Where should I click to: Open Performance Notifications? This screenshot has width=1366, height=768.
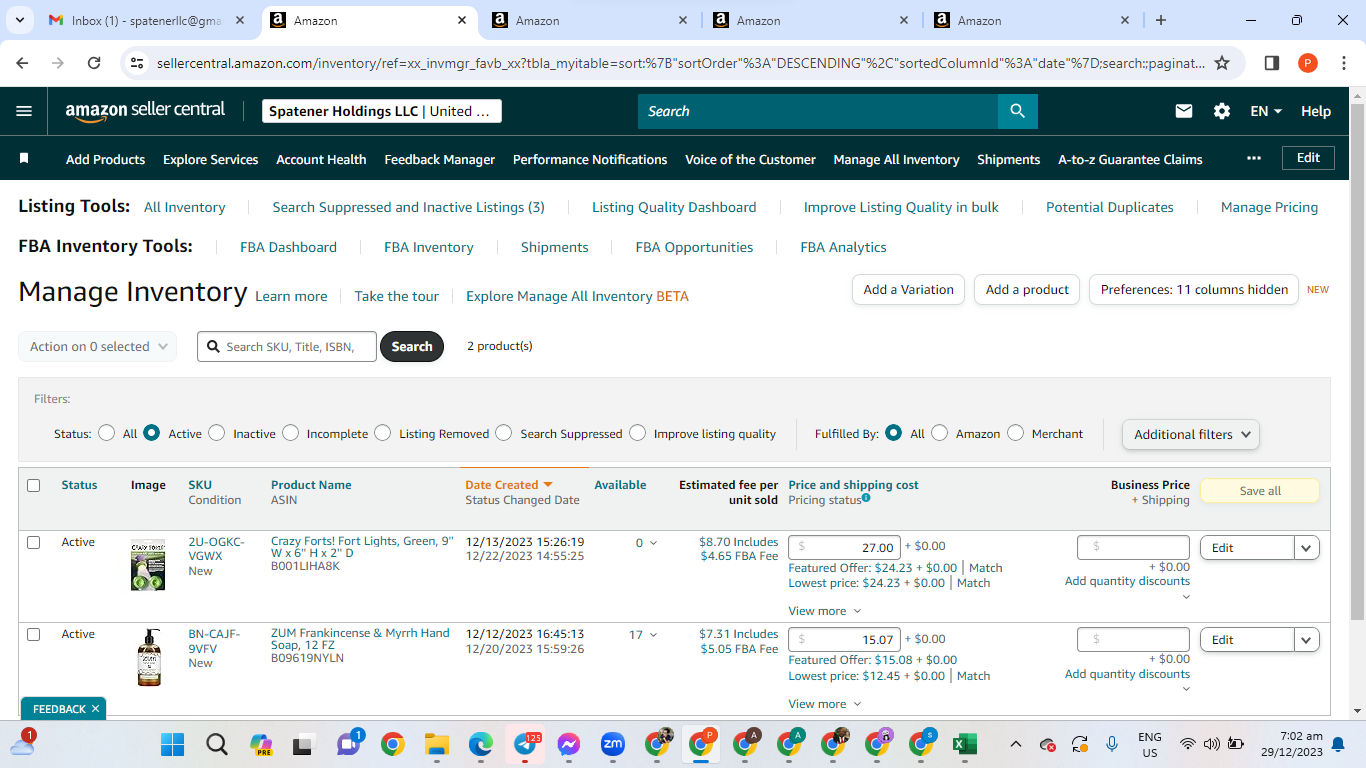point(590,159)
